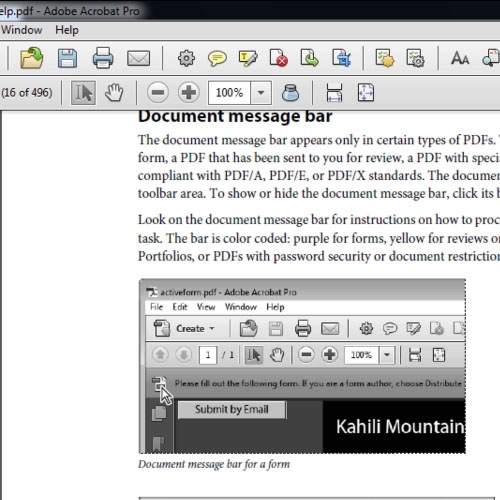The width and height of the screenshot is (500, 500).
Task: Open preferences with the gear icon
Action: pos(186,58)
